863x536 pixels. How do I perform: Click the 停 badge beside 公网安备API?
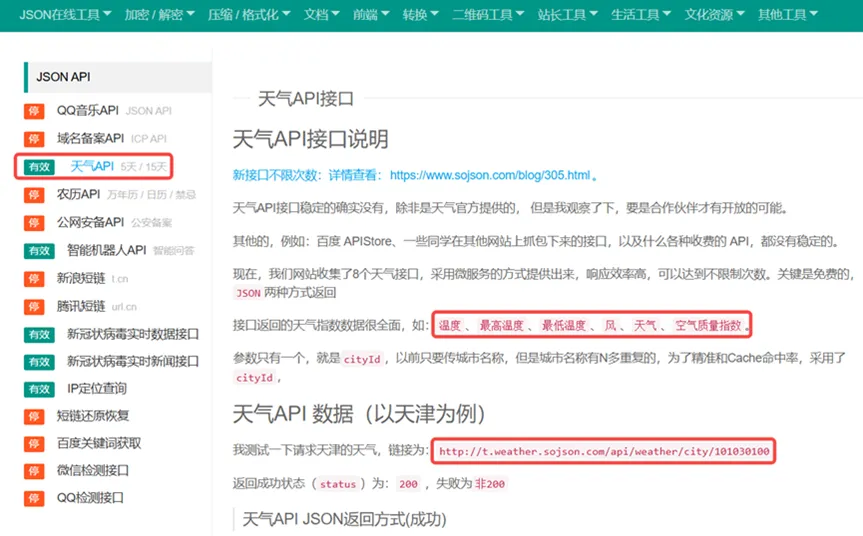(x=34, y=223)
